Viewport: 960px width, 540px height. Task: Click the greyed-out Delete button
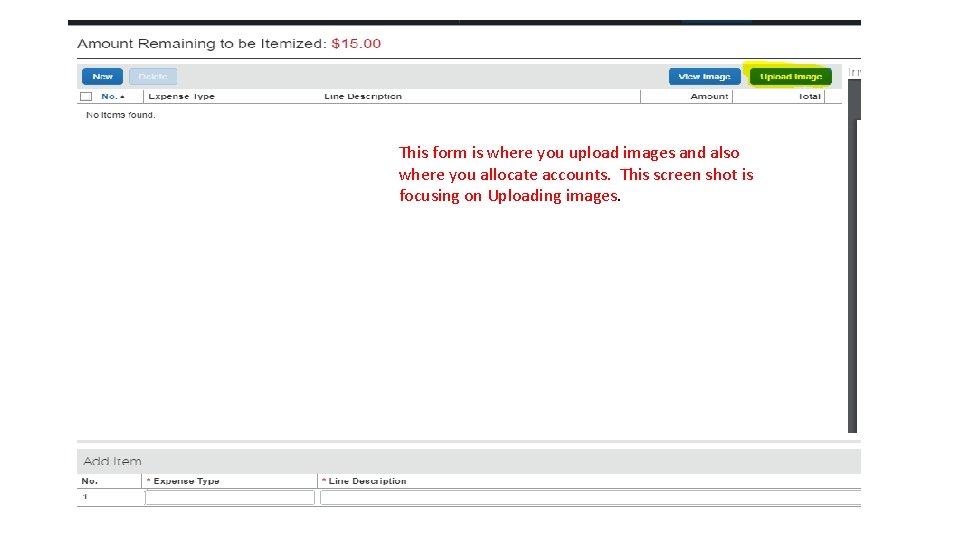(x=153, y=77)
